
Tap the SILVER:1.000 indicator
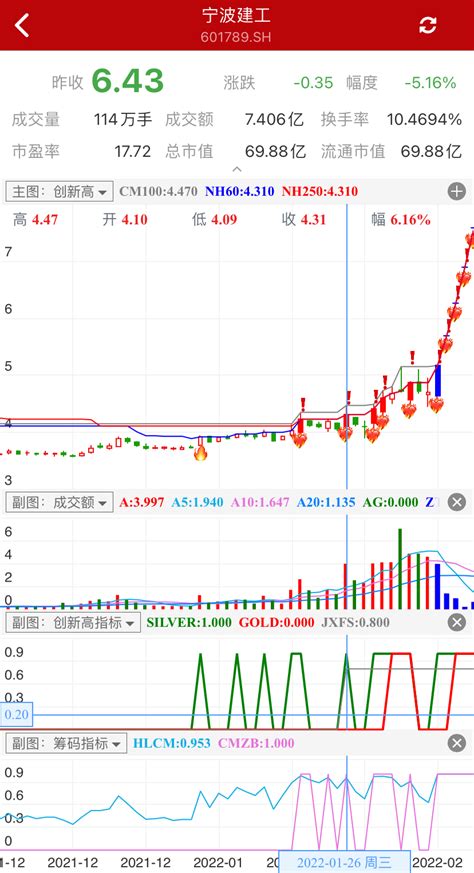pyautogui.click(x=189, y=622)
